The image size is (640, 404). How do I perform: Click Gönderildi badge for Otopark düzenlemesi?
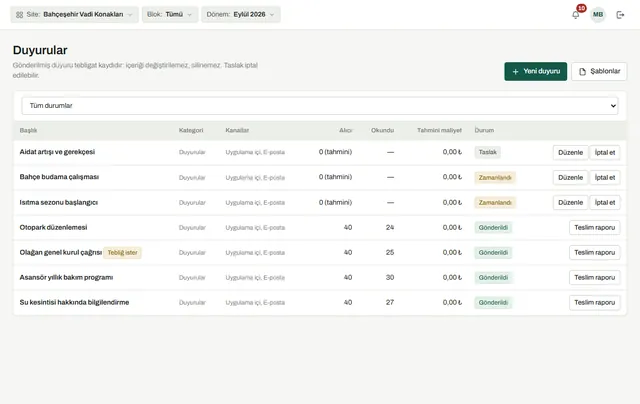coord(493,227)
